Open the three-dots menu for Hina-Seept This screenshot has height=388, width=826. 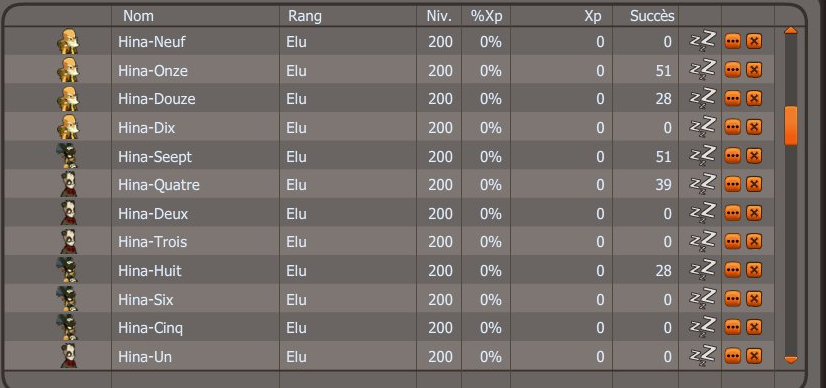click(733, 156)
